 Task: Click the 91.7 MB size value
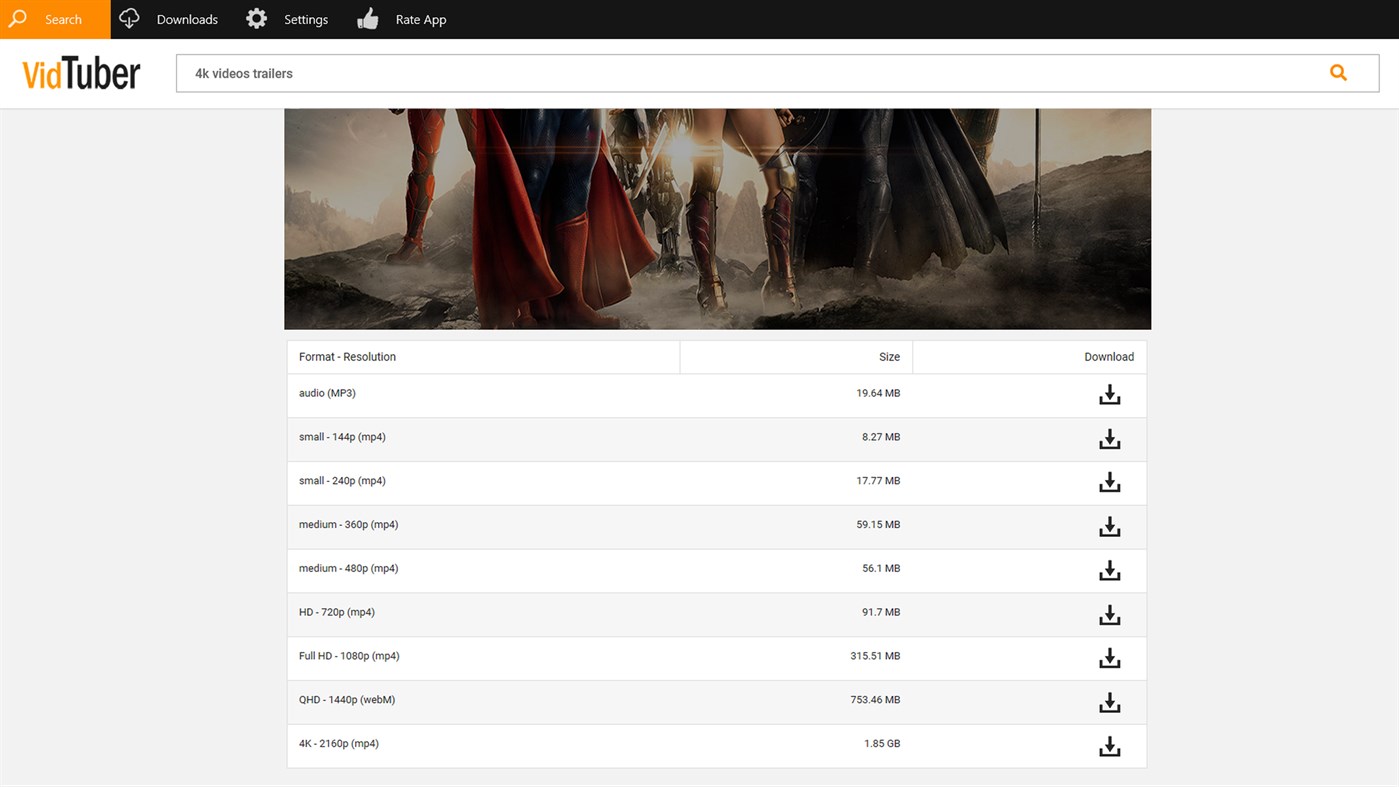coord(881,612)
